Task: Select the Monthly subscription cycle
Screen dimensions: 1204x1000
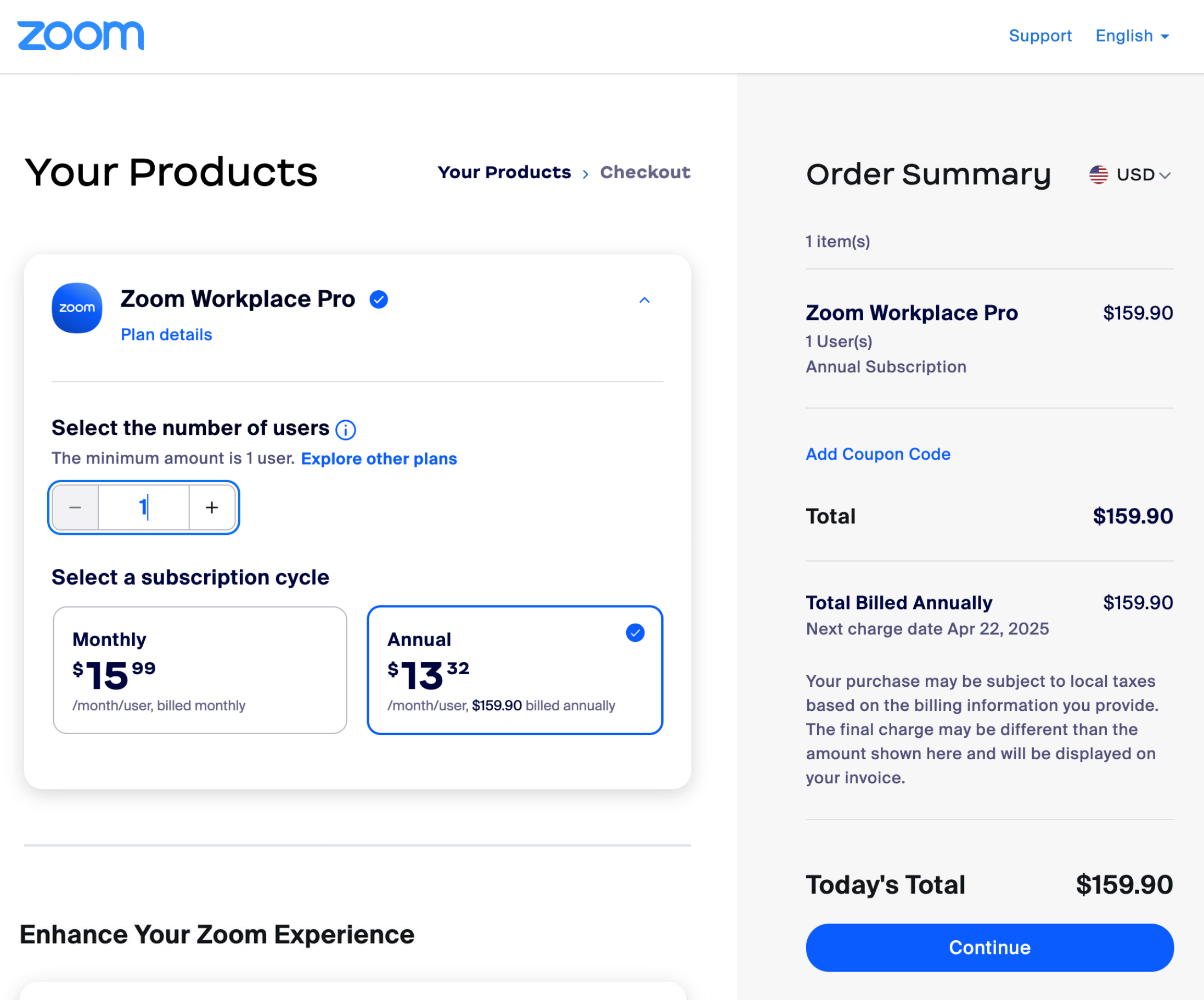Action: [200, 670]
